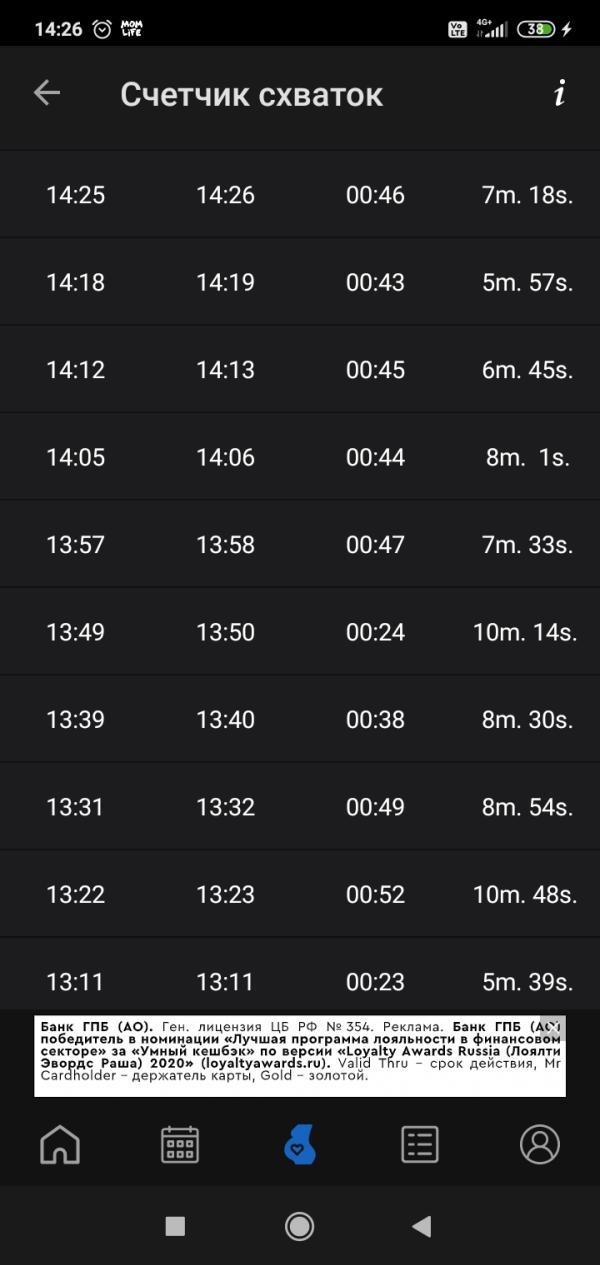The width and height of the screenshot is (600, 1265).
Task: Tap the Android back triangle button
Action: pos(421,1226)
